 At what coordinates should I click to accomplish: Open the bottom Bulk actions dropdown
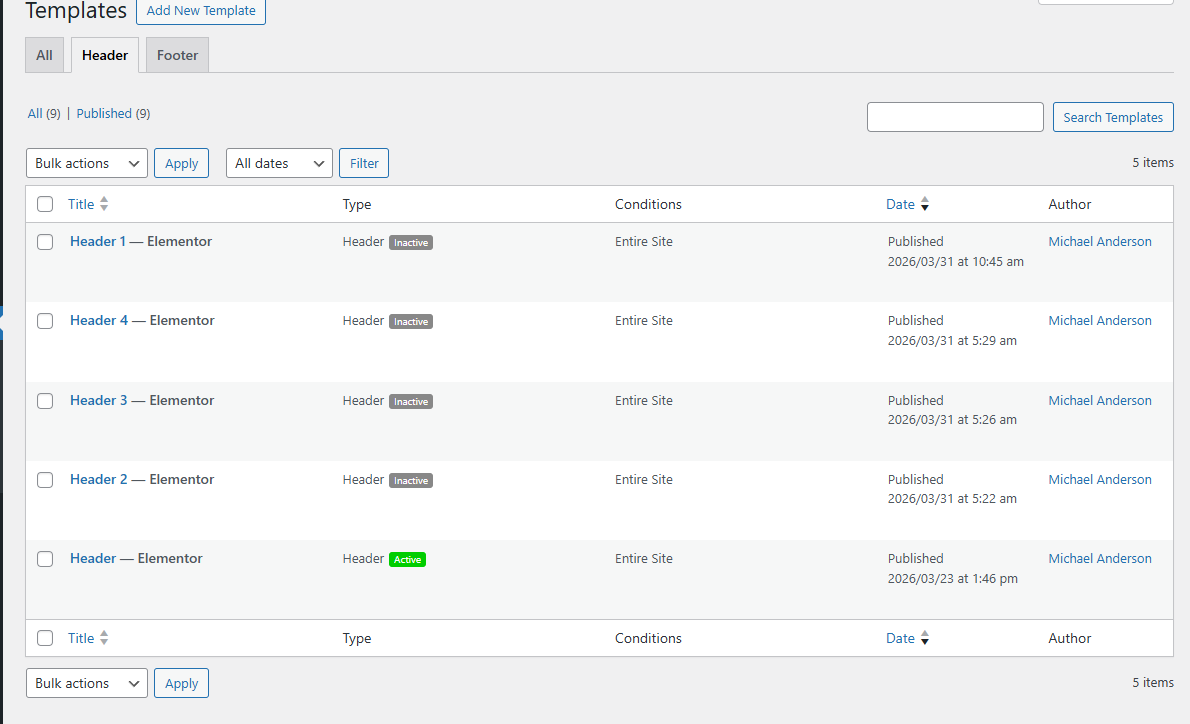(x=86, y=683)
